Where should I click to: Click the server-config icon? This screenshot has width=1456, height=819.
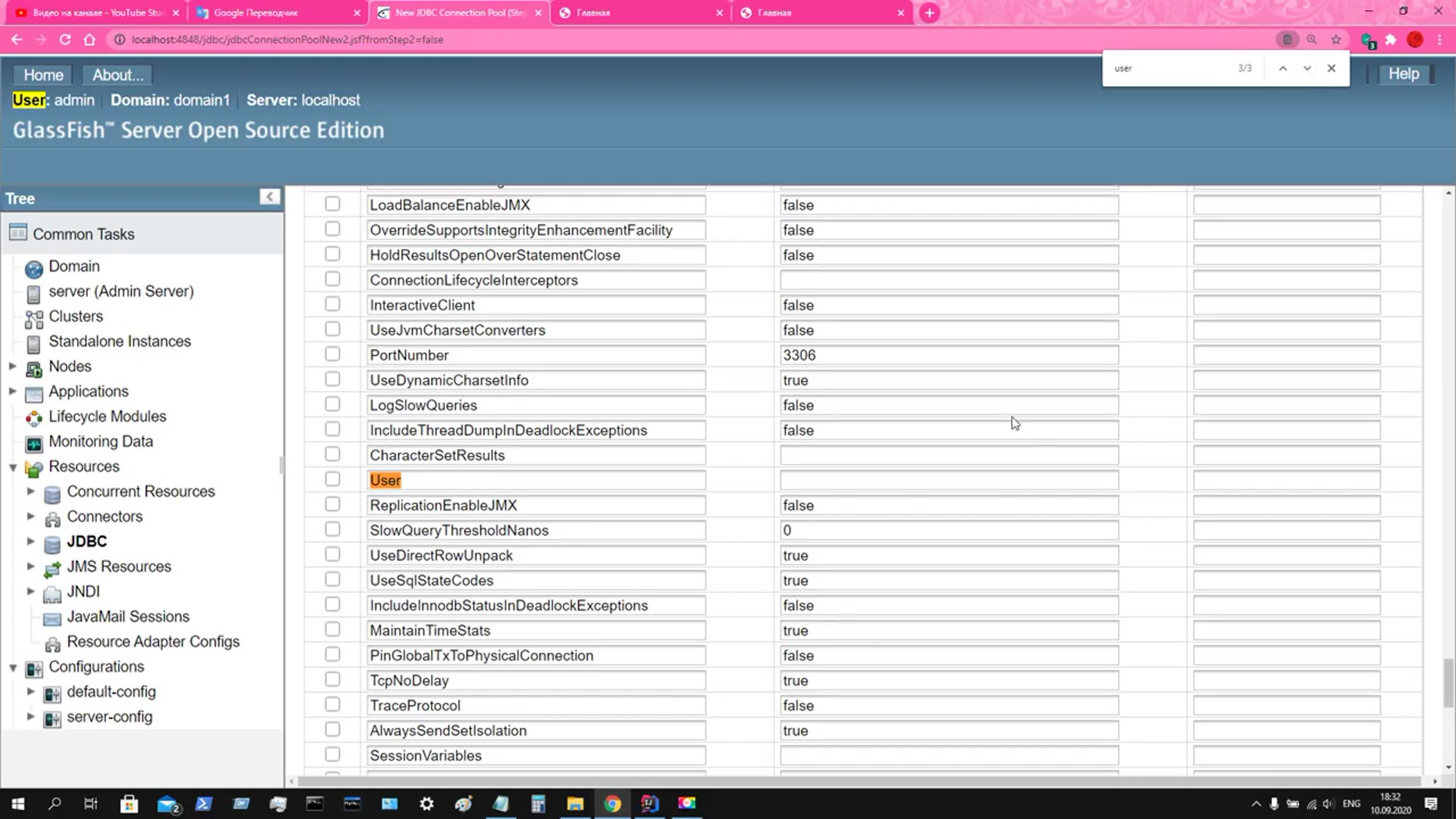coord(52,719)
